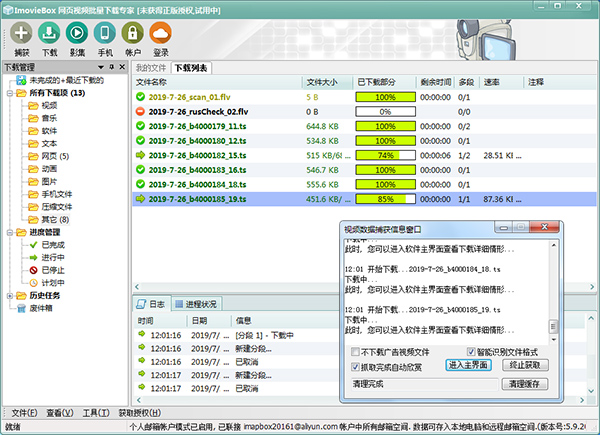Click the 捕获 (Capture) toolbar icon
This screenshot has width=600, height=435.
(x=20, y=33)
